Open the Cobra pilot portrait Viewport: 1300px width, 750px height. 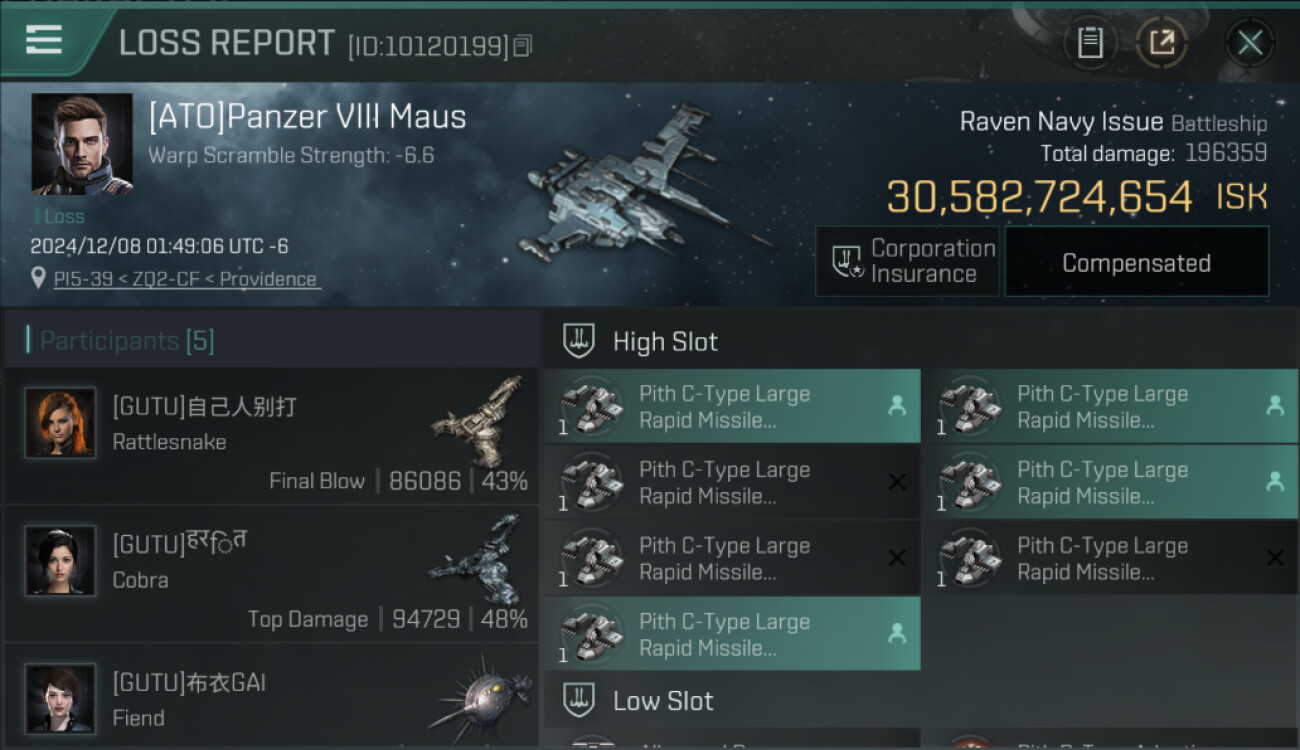[60, 561]
